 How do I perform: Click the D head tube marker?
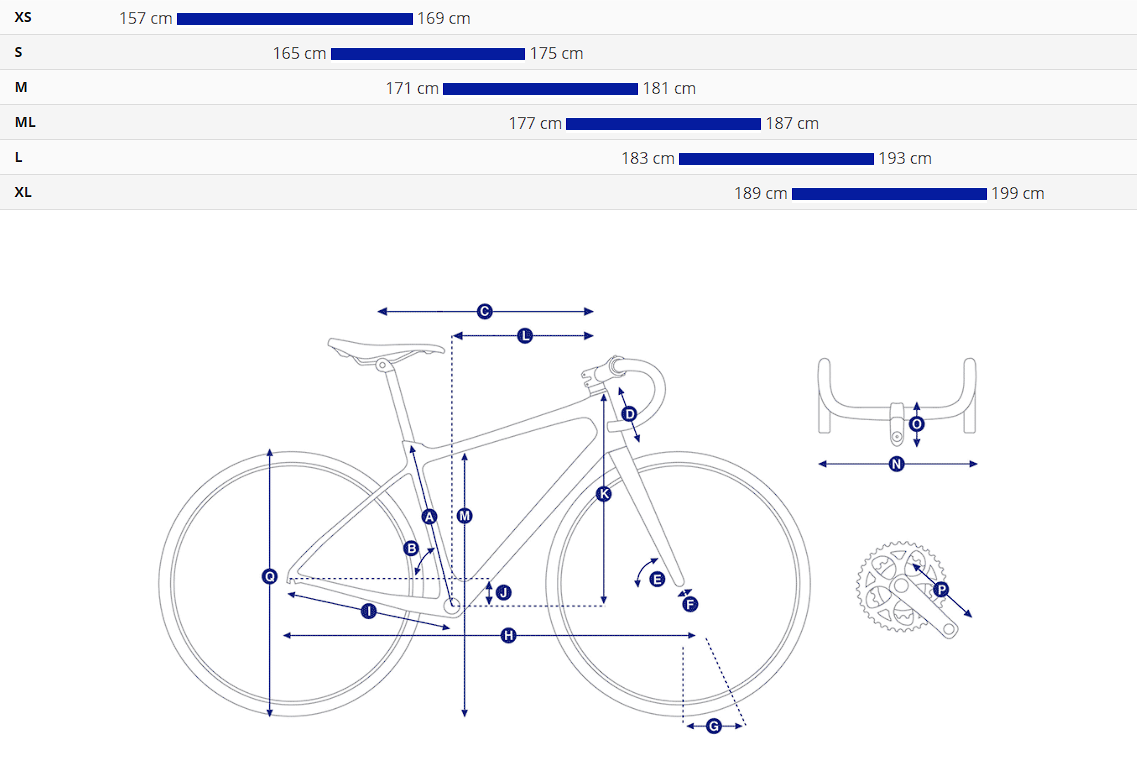(x=629, y=414)
